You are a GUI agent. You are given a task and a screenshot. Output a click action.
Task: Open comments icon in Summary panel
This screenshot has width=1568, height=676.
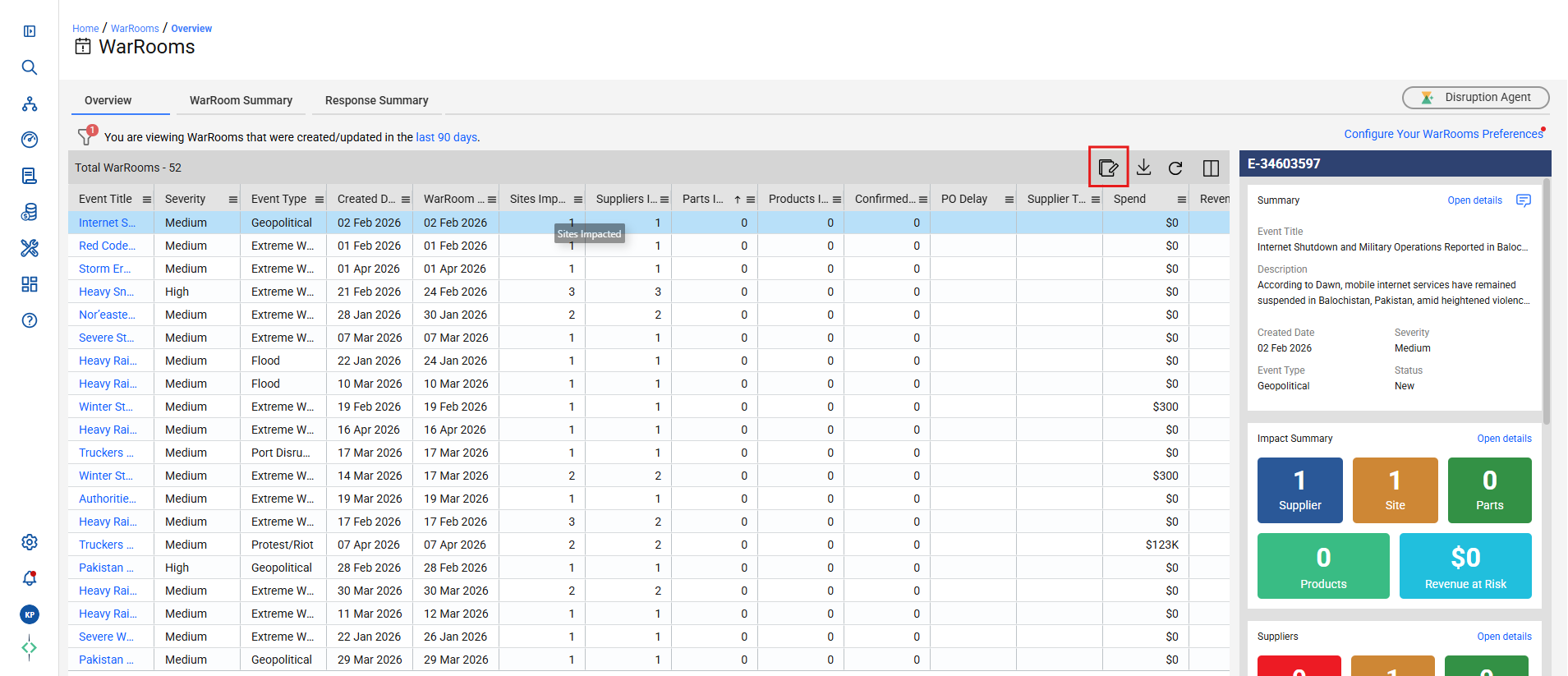point(1524,200)
